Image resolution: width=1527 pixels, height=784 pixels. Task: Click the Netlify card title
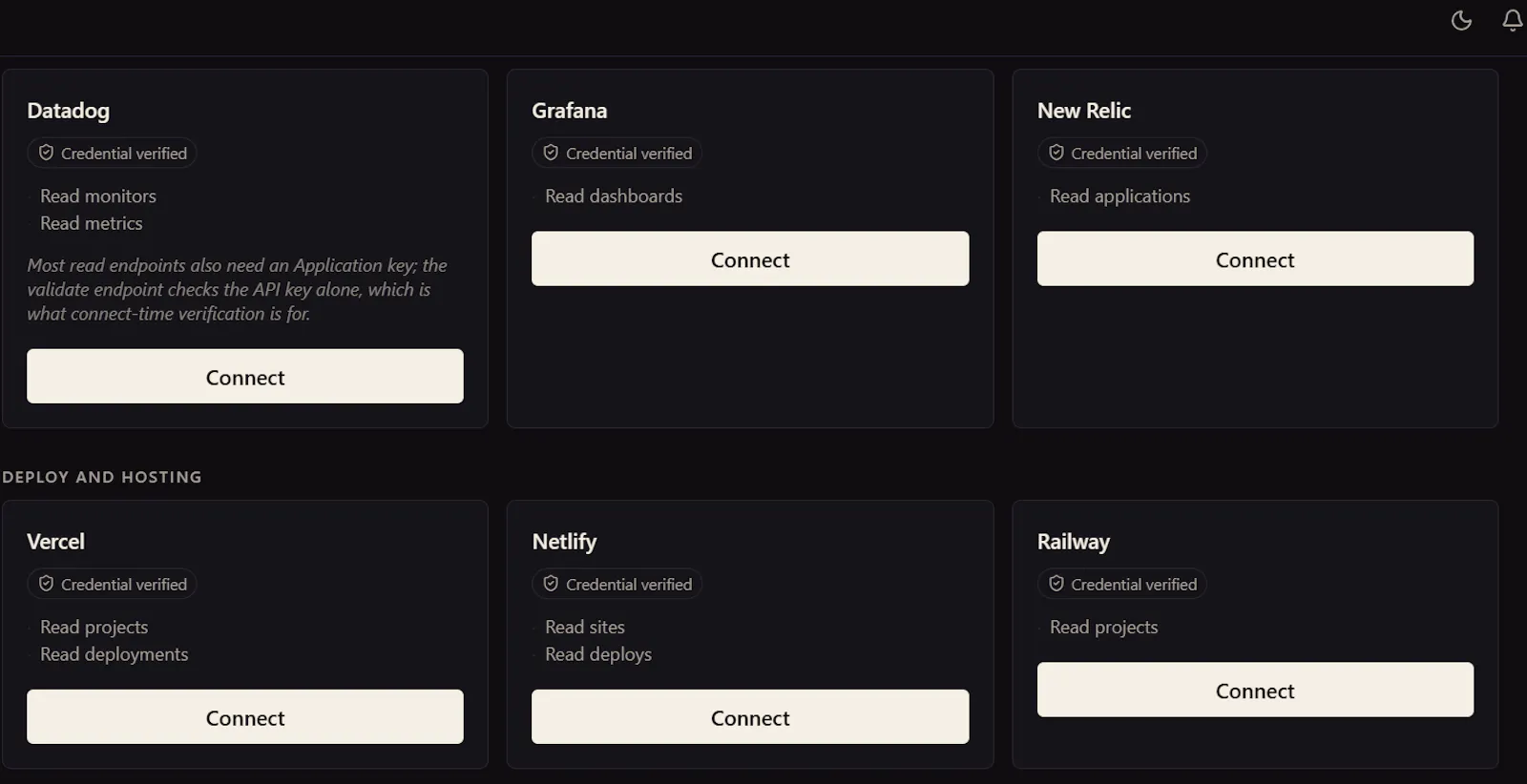click(564, 542)
